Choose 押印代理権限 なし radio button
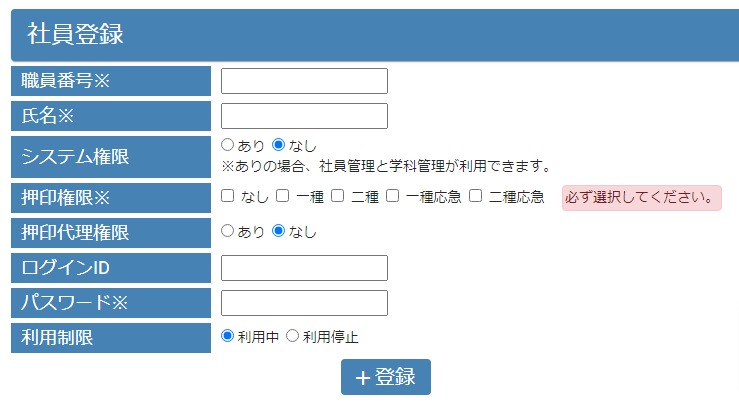The image size is (739, 412). click(x=278, y=231)
